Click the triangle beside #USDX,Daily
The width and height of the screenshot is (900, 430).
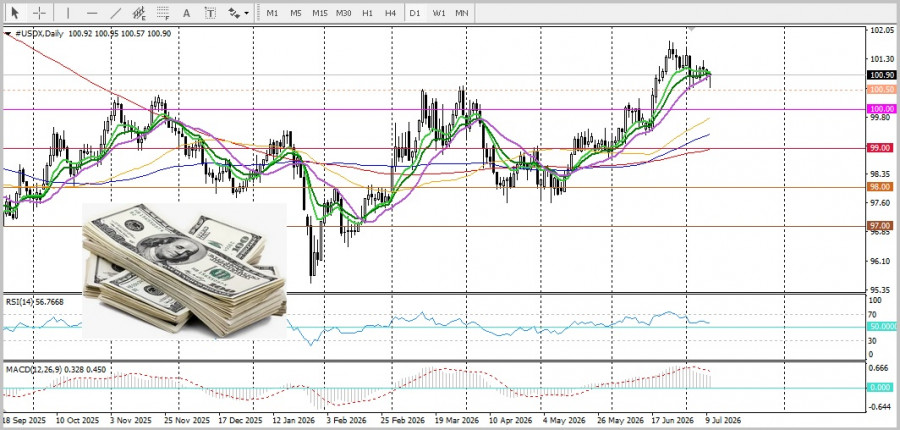[x=8, y=34]
